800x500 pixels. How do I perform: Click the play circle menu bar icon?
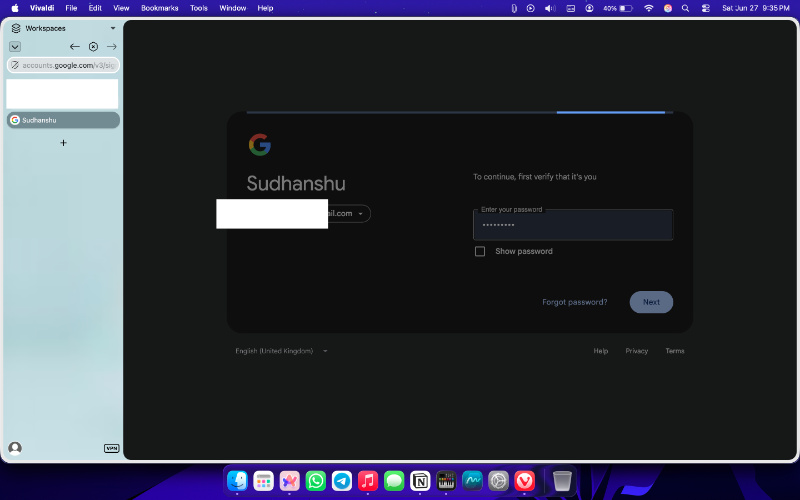click(x=531, y=8)
